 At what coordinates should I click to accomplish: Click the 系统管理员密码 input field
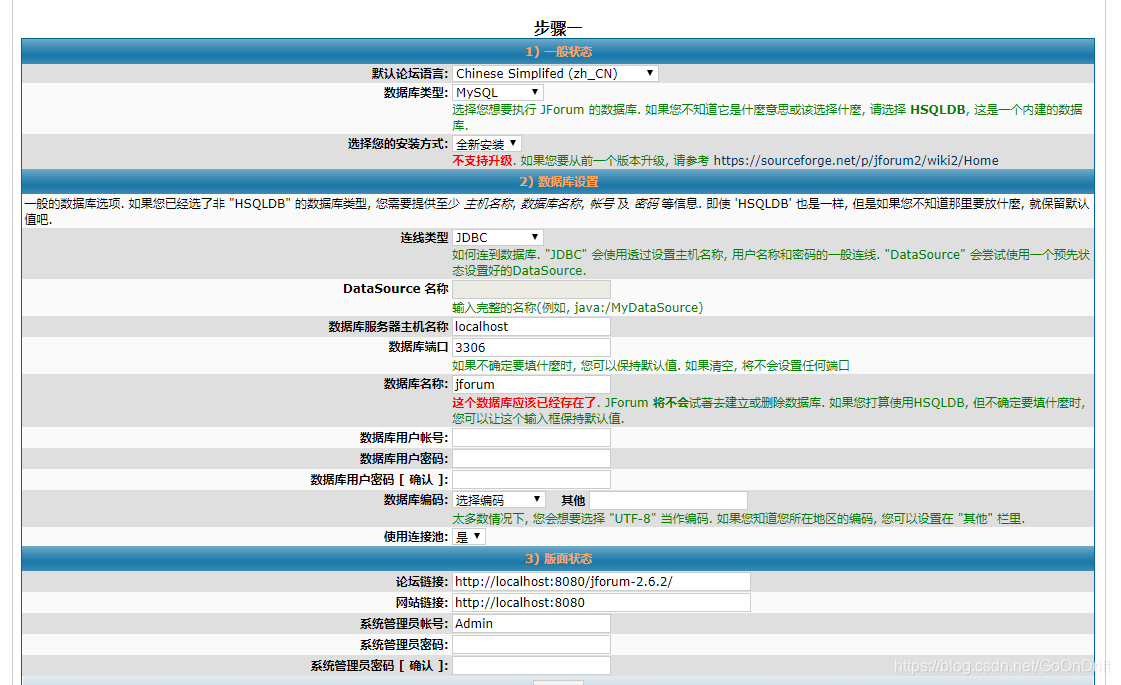tap(531, 644)
